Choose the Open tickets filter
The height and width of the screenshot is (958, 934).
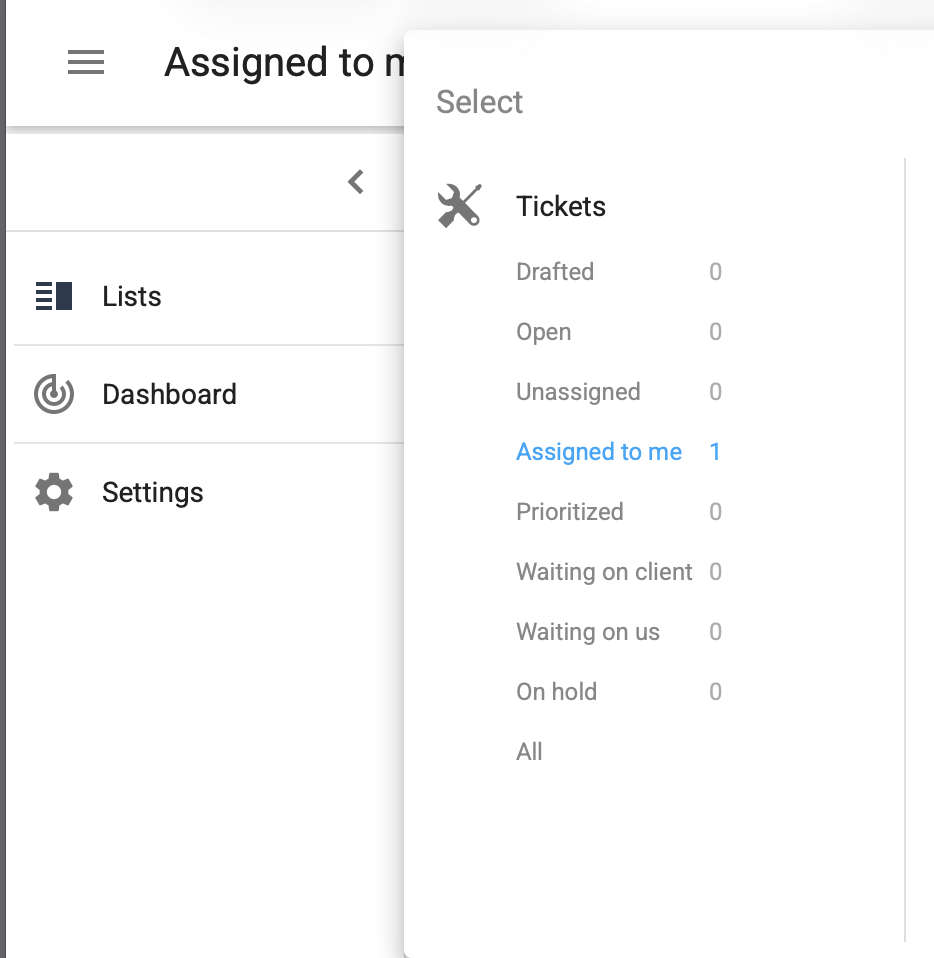pos(544,332)
